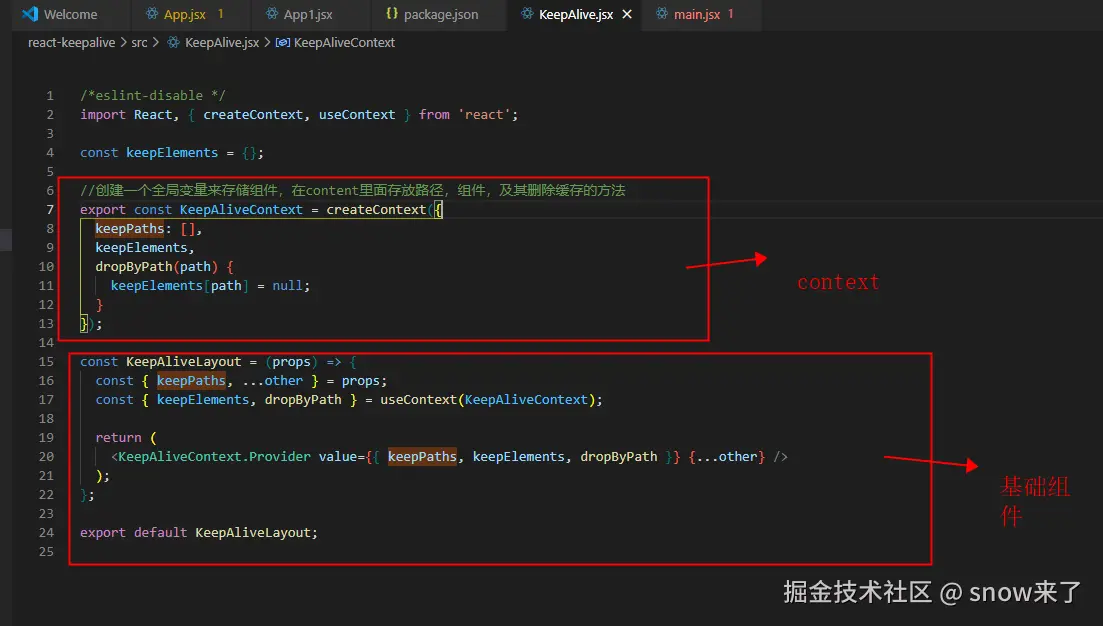The width and height of the screenshot is (1103, 626).
Task: Expand breadcrumb chevron after src
Action: [x=156, y=42]
